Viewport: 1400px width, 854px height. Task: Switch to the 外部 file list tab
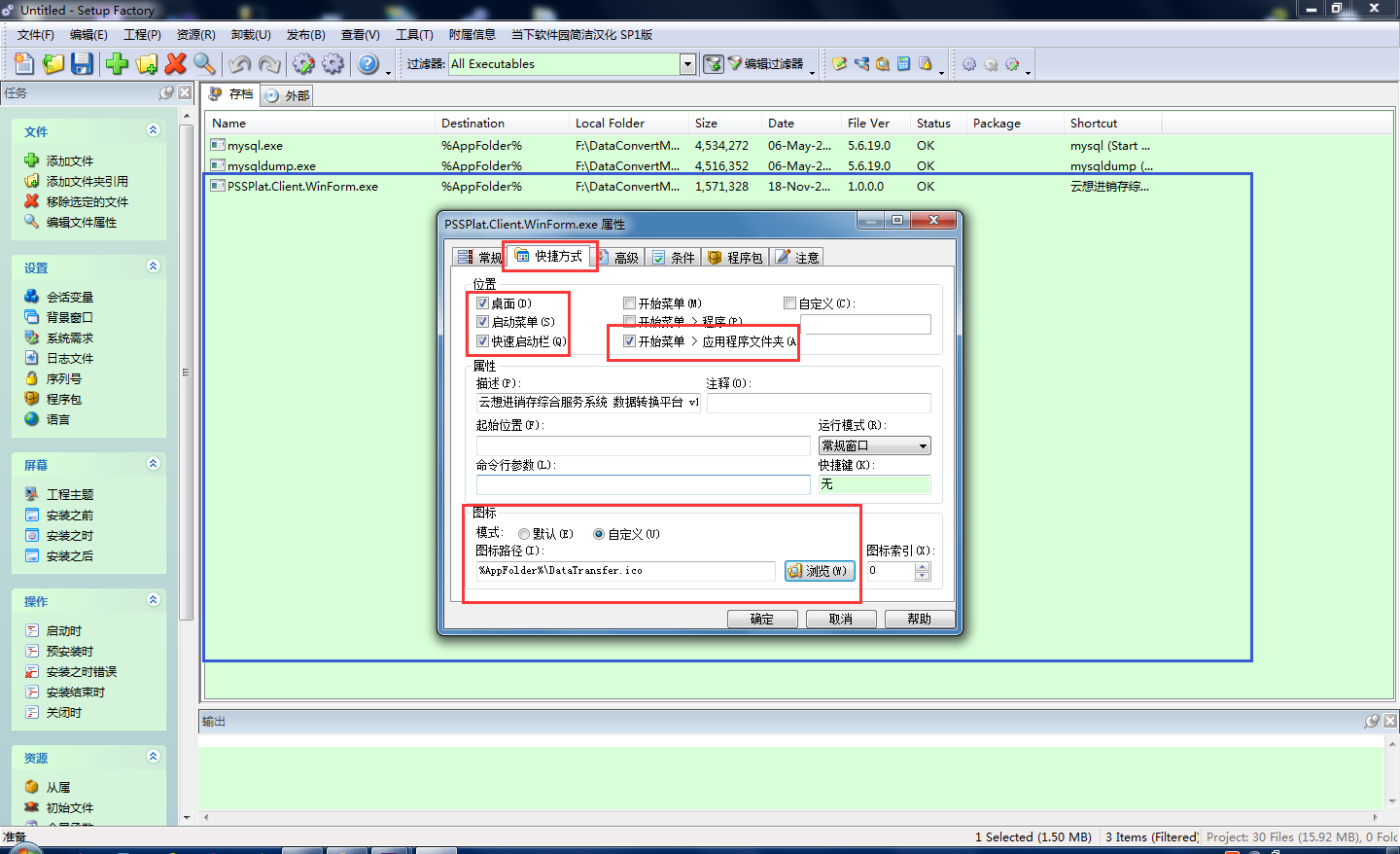[287, 95]
